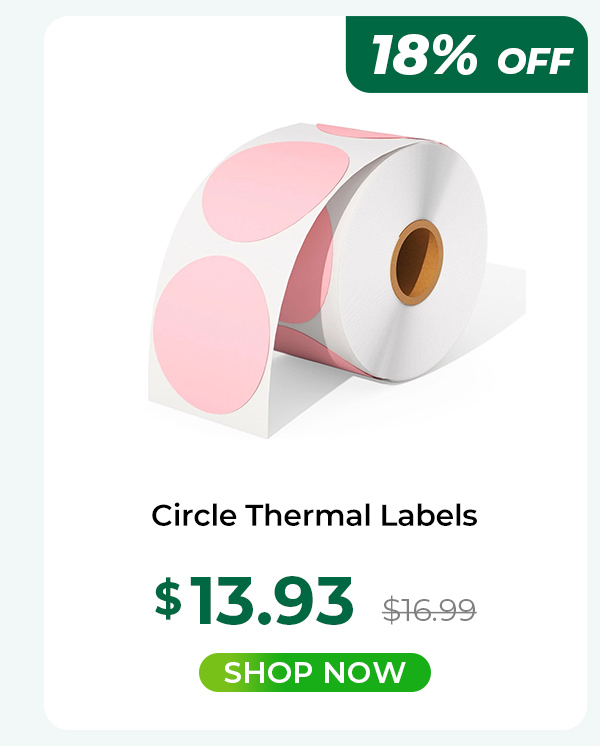Click the word "Circle" in the title

click(194, 516)
